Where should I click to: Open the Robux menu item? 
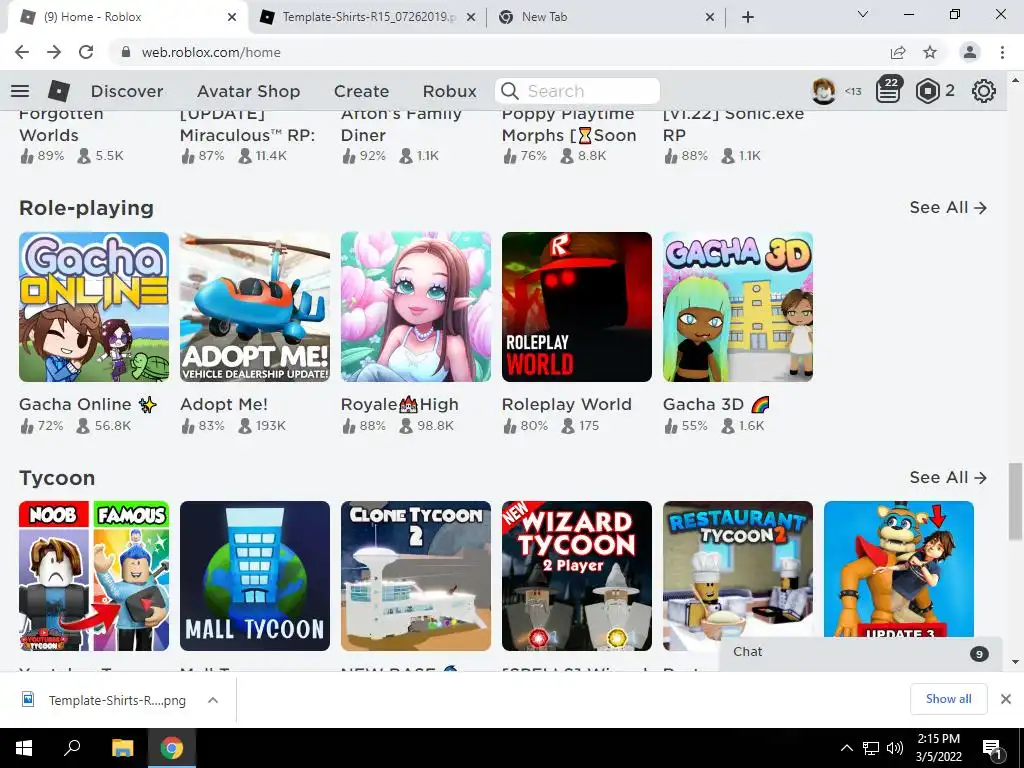click(x=449, y=91)
